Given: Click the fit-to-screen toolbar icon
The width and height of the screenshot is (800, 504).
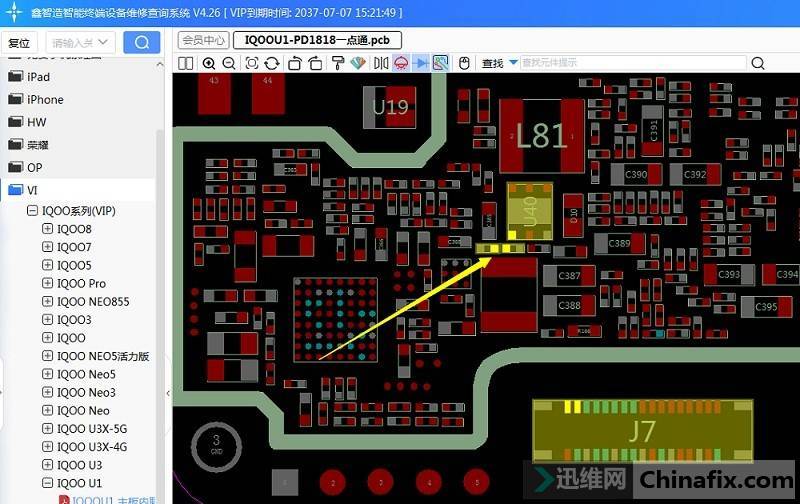Looking at the screenshot, I should 252,63.
